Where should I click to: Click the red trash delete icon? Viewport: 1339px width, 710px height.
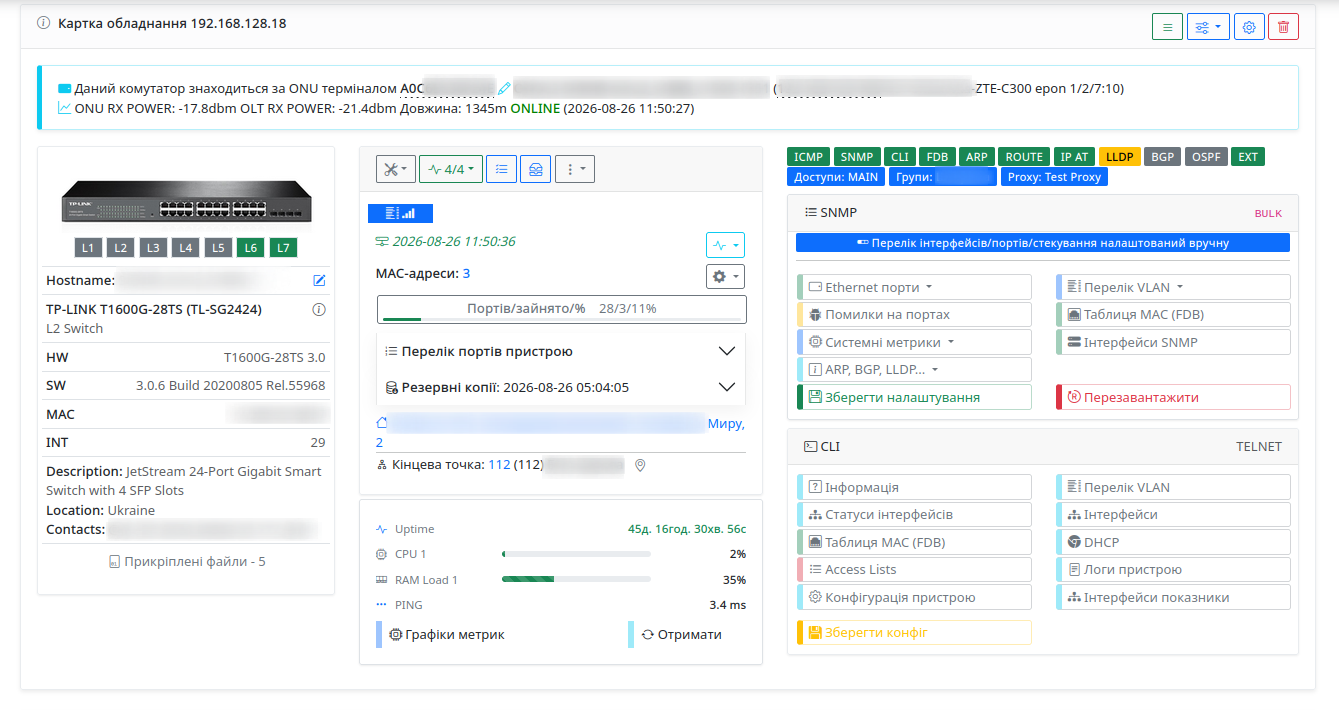click(1284, 27)
